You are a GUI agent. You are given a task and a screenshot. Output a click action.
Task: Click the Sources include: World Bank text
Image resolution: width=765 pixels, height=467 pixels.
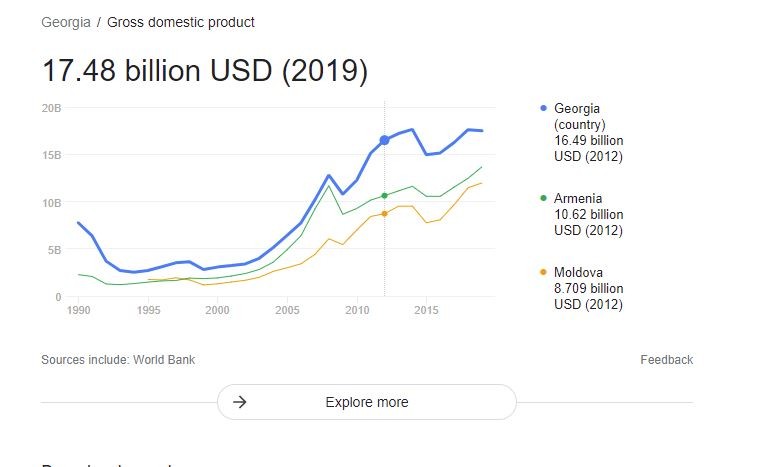(x=118, y=360)
